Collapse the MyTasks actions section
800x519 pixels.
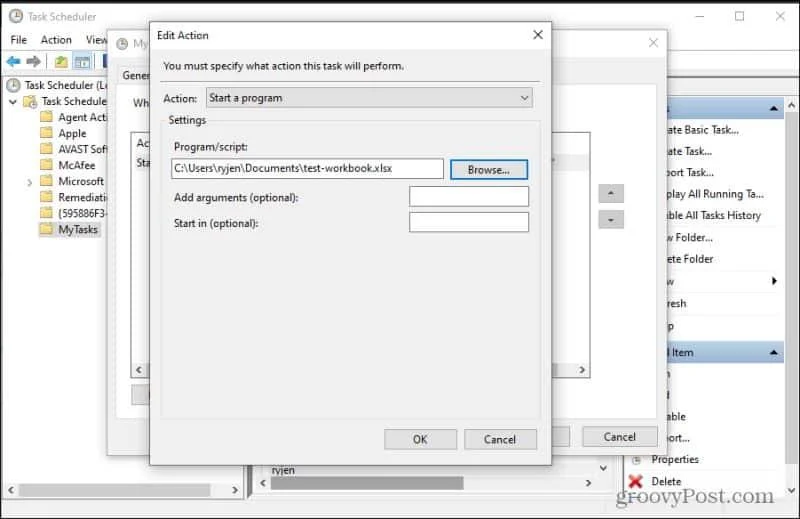pos(773,108)
